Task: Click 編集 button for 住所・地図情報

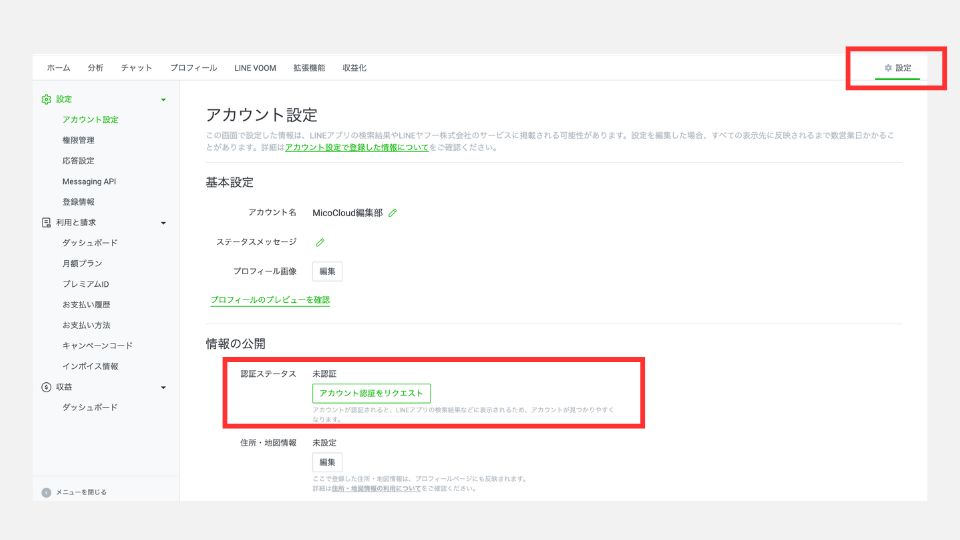Action: click(x=327, y=462)
